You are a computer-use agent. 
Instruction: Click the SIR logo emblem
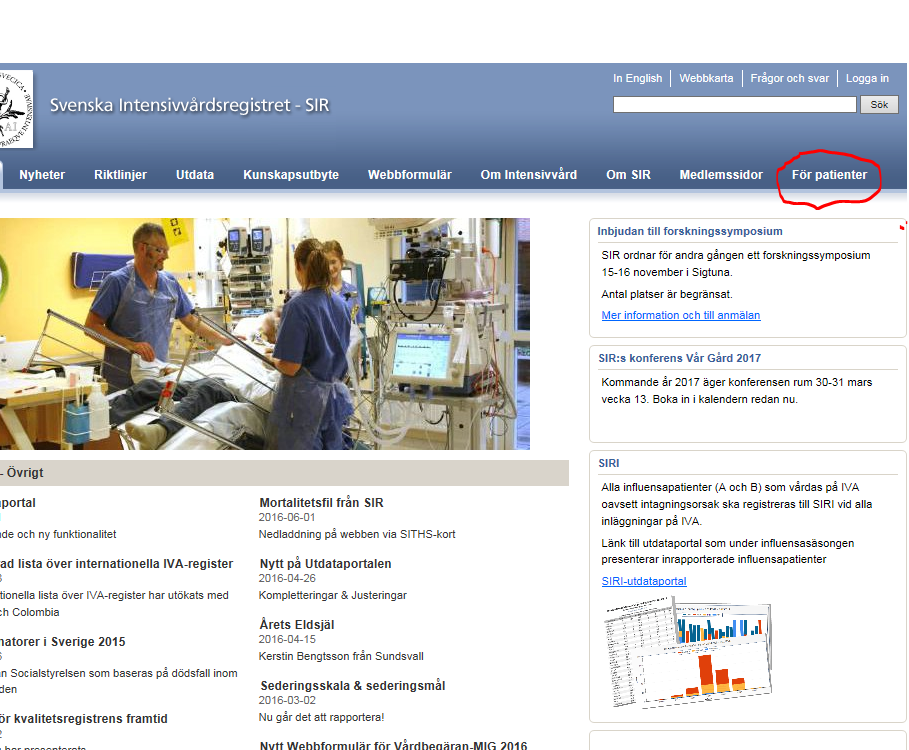coord(16,109)
